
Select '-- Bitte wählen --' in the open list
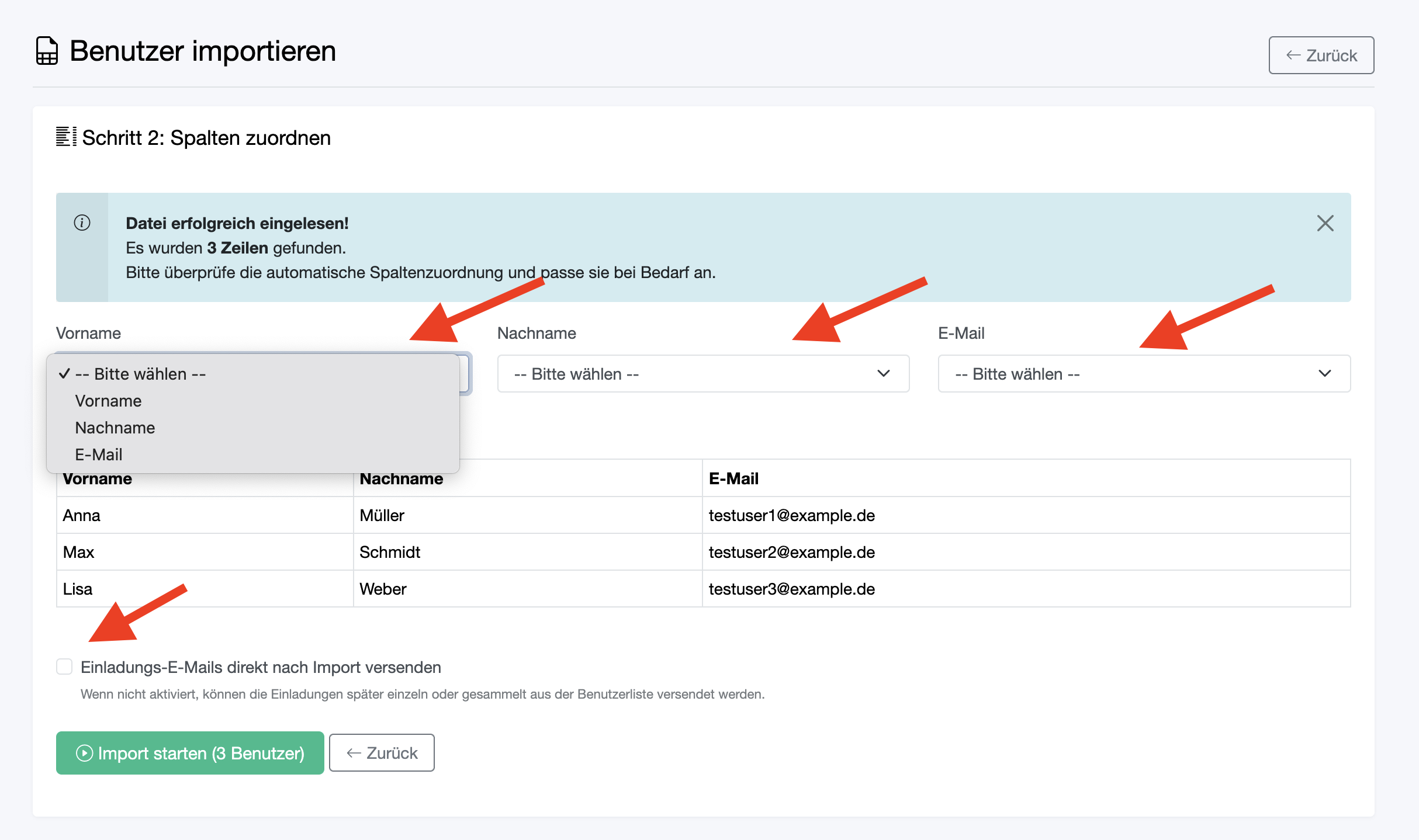[x=253, y=374]
